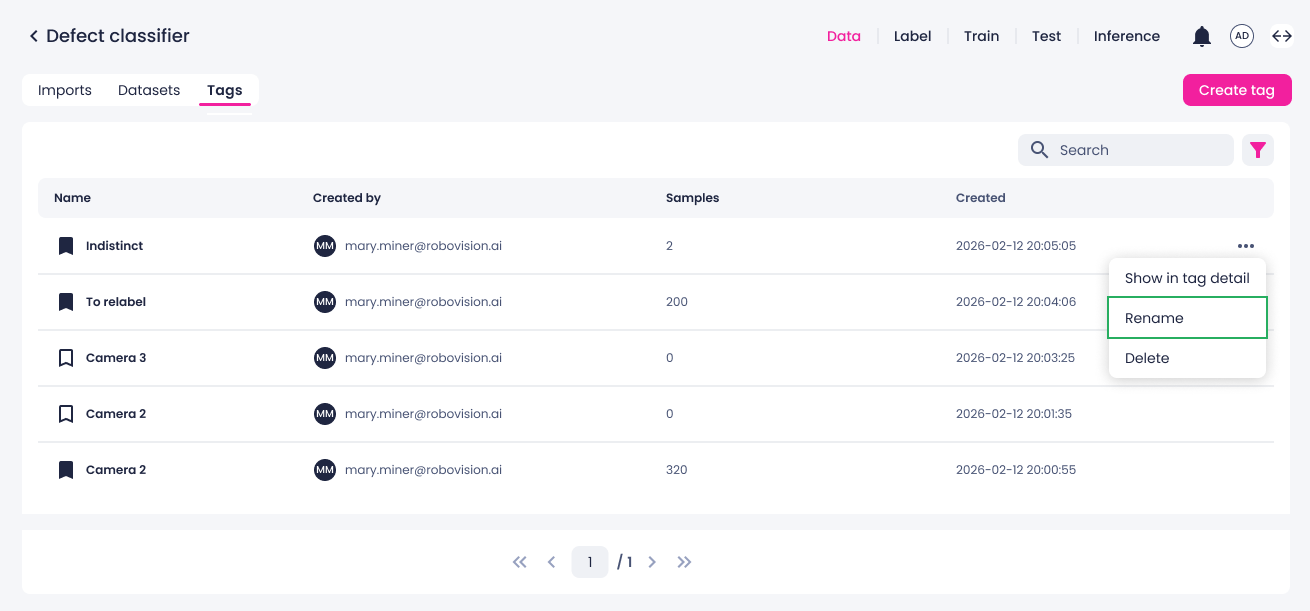Open the pink filter funnel icon
1310x611 pixels.
coord(1258,150)
